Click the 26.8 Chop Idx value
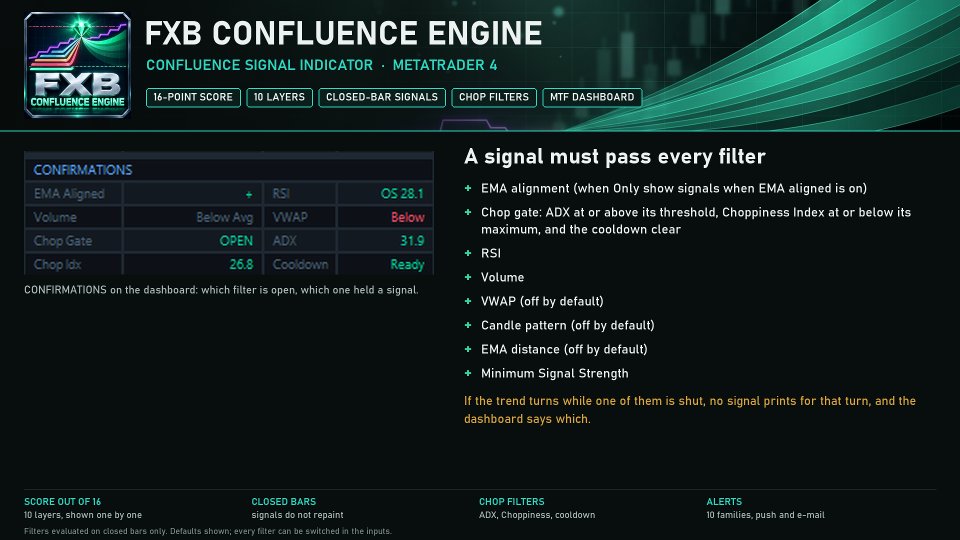Screen dimensions: 960x540 (241, 264)
